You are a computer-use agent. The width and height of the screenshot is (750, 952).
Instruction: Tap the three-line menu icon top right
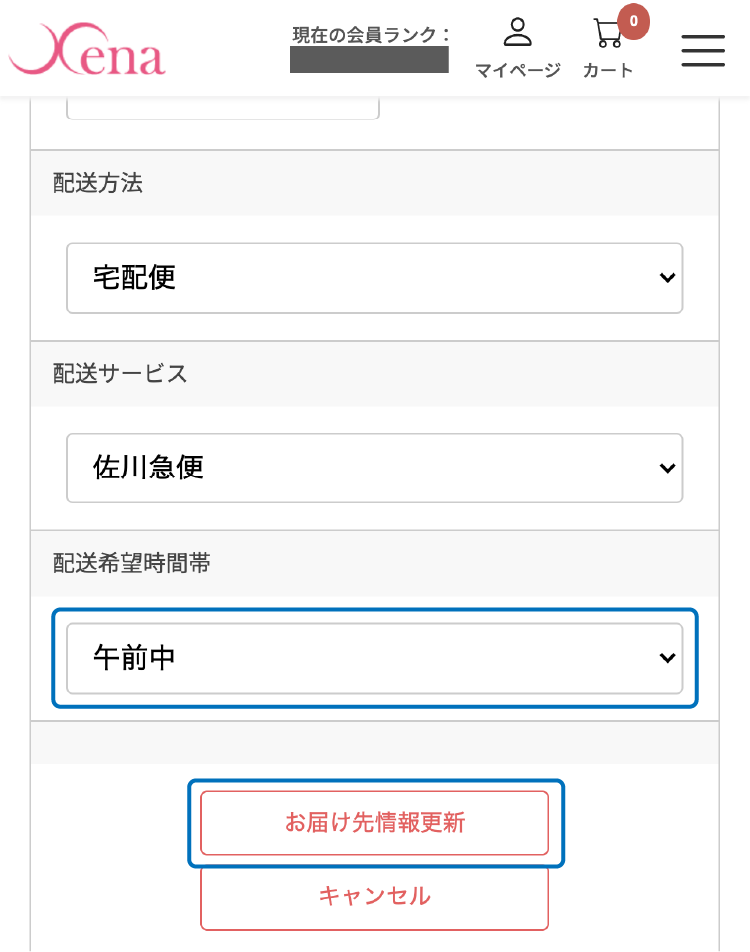click(703, 51)
